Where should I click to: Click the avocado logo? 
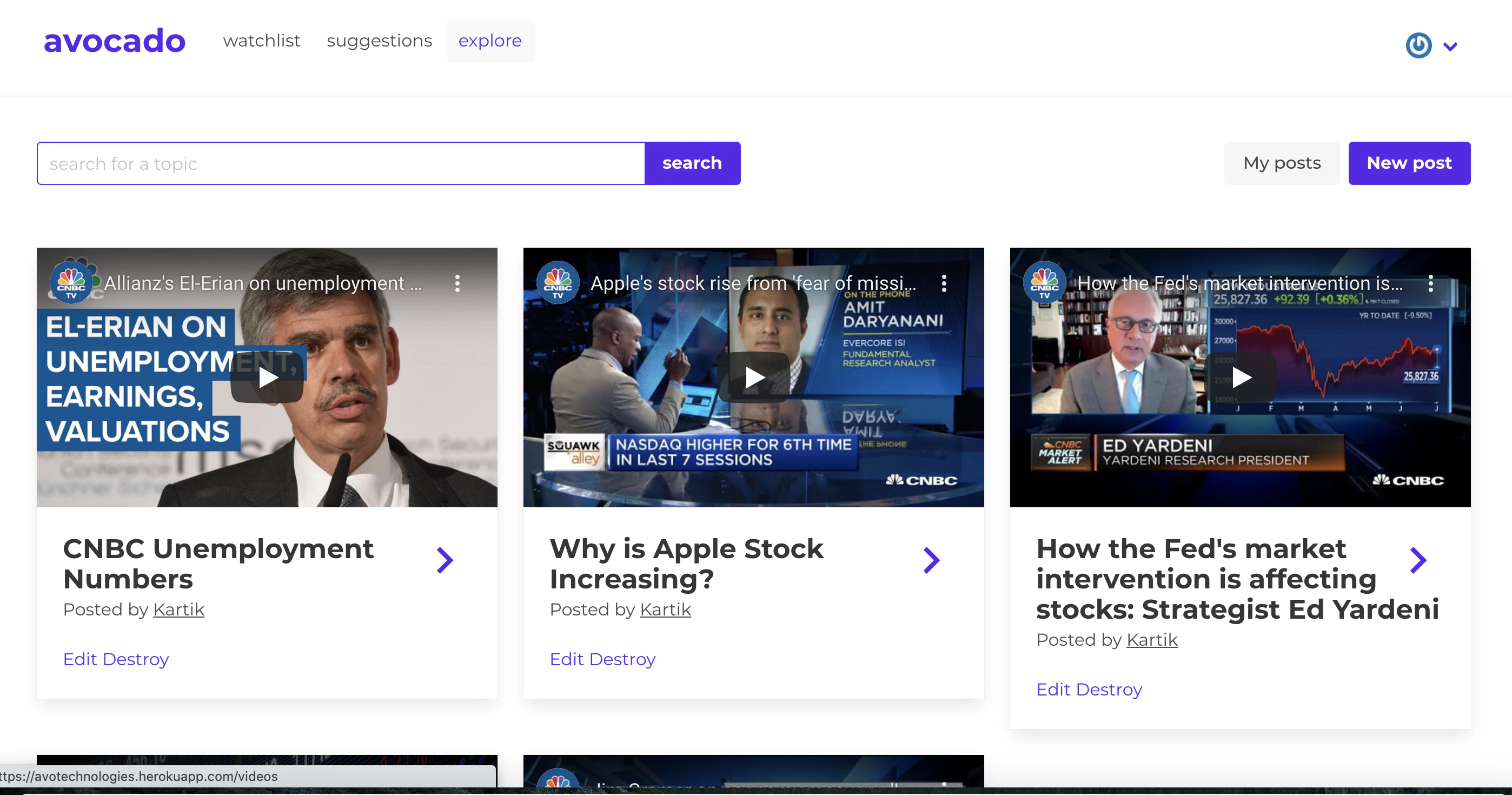tap(115, 41)
